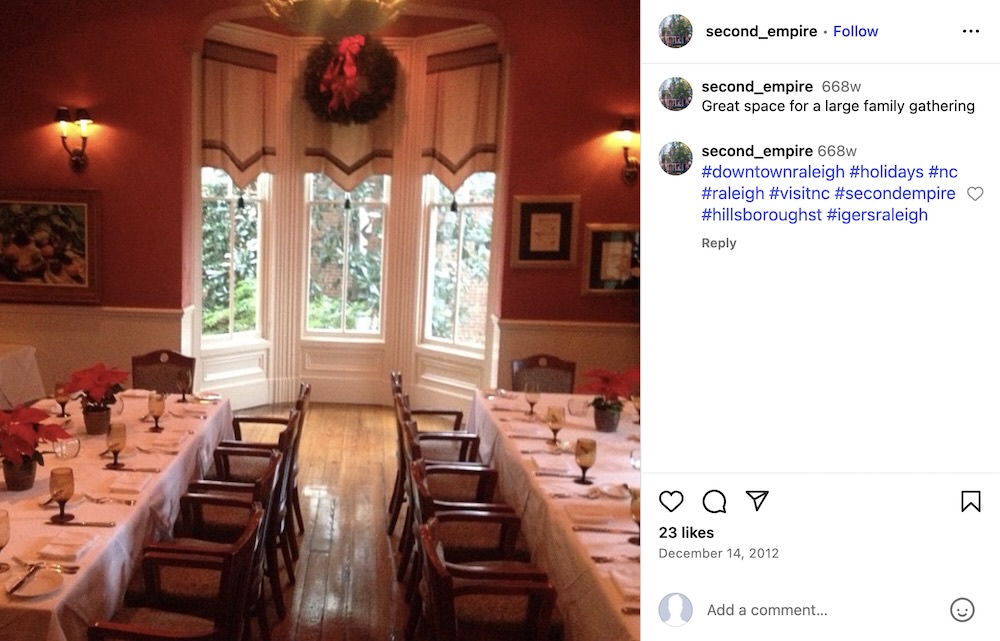
Task: Share post via paper plane icon
Action: pos(757,501)
